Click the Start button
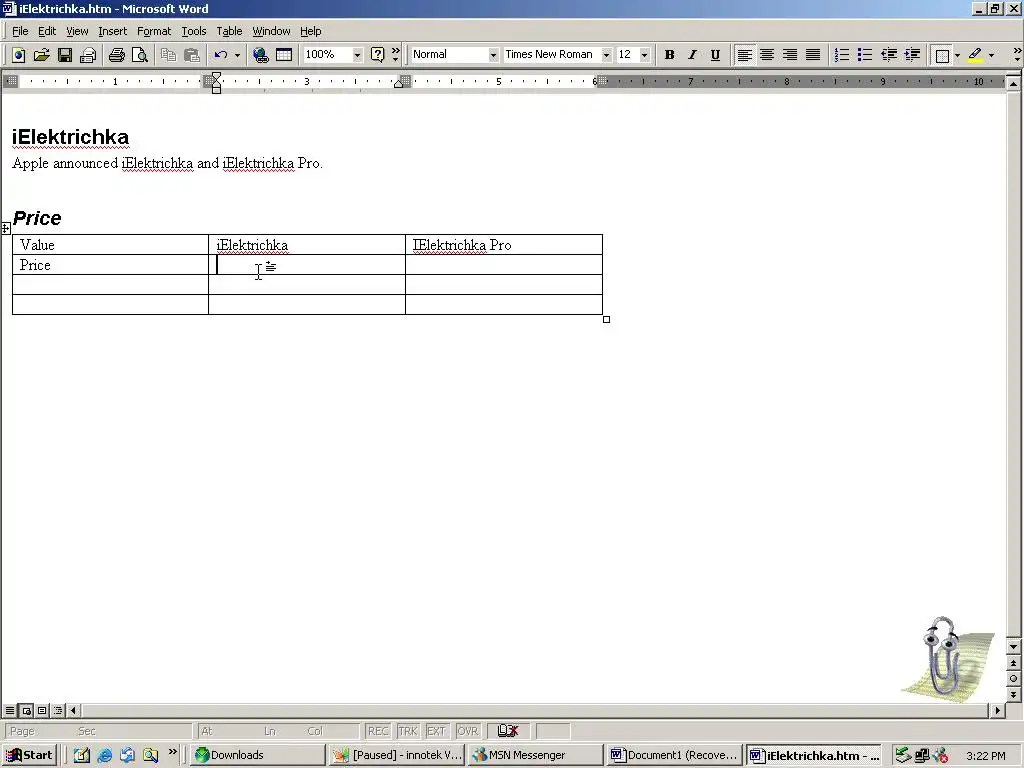This screenshot has width=1024, height=768. click(x=30, y=755)
